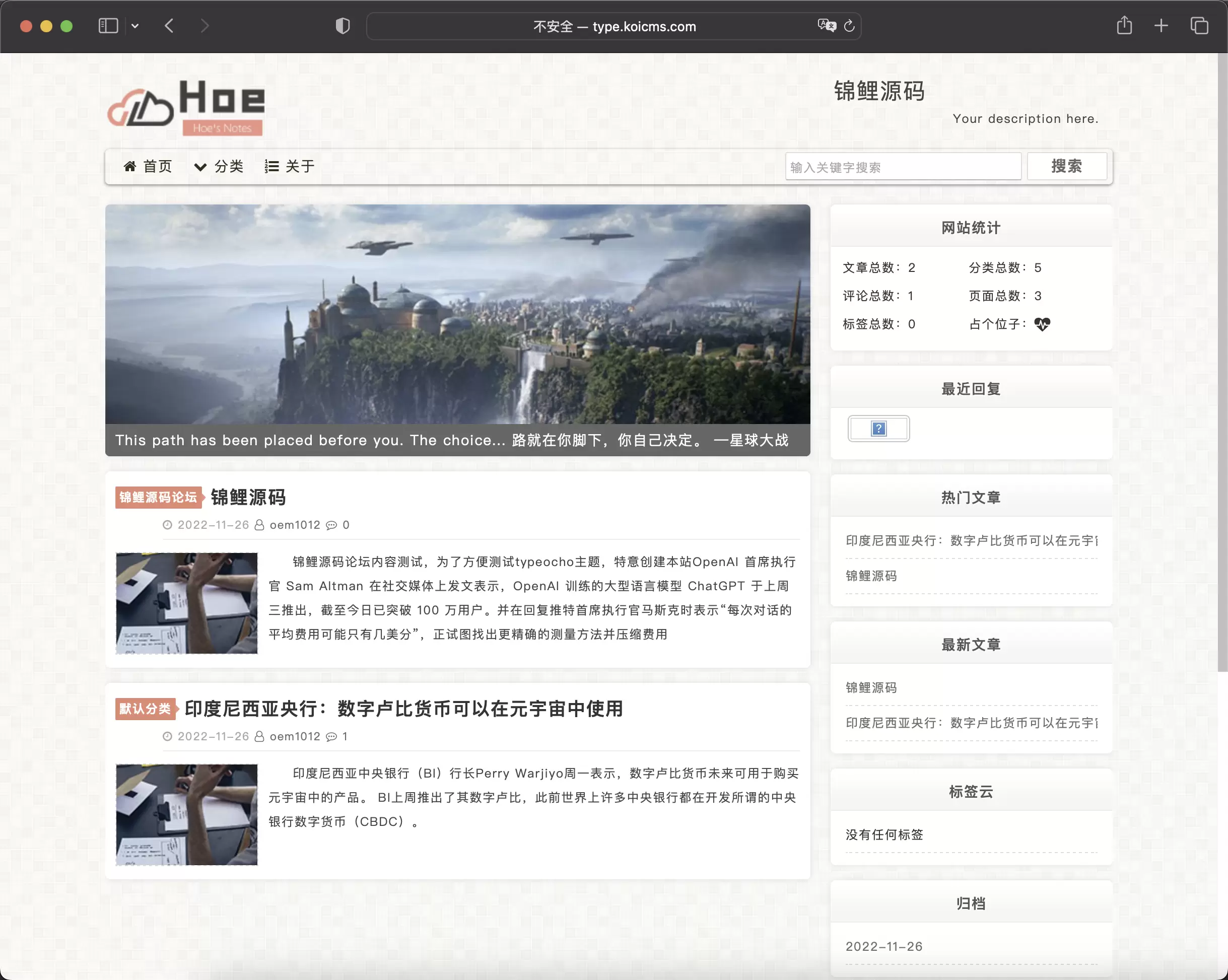Click the 标签云 widget heading
This screenshot has width=1228, height=980.
click(971, 792)
